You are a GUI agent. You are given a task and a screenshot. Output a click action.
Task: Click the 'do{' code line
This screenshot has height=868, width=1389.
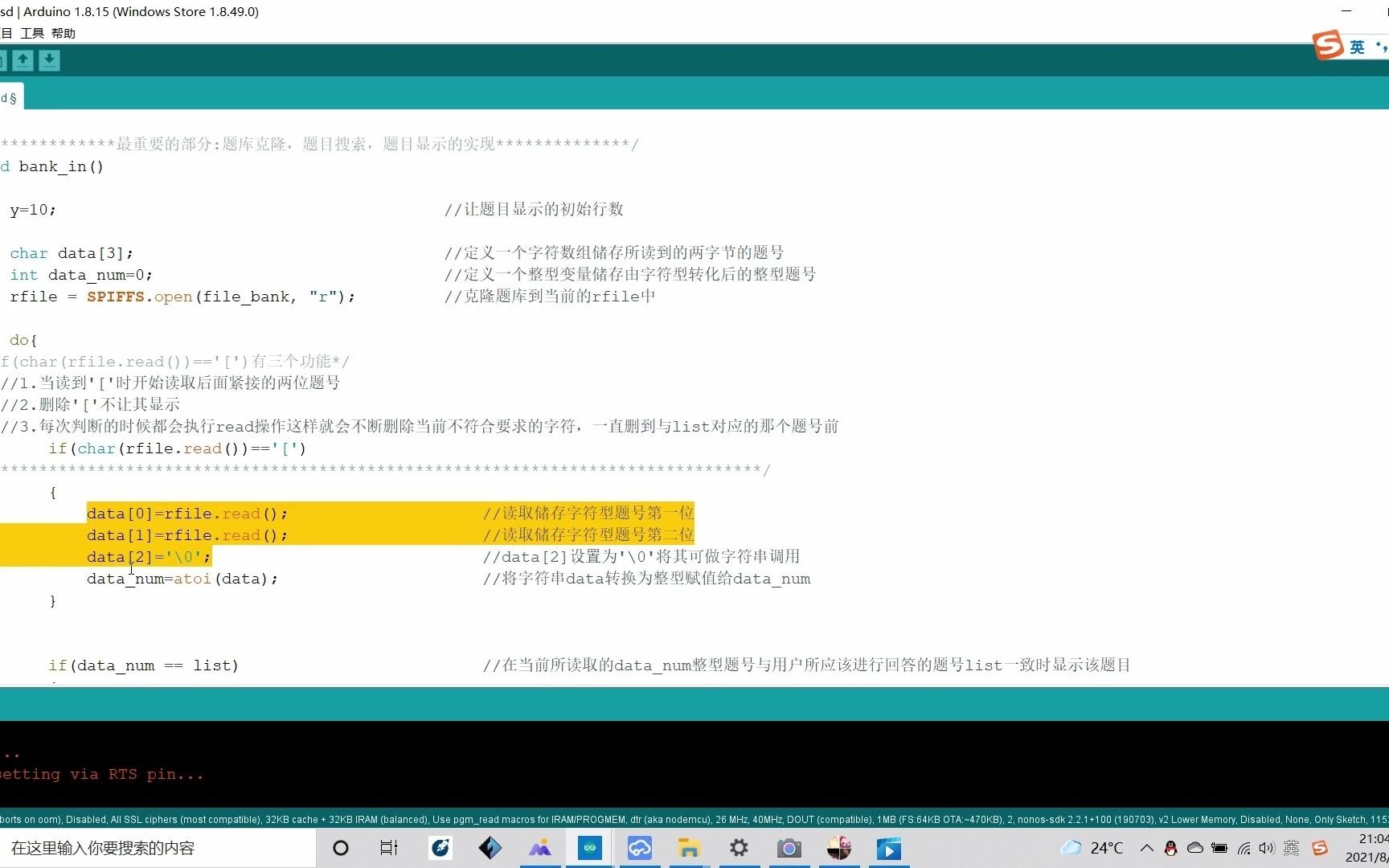click(23, 340)
